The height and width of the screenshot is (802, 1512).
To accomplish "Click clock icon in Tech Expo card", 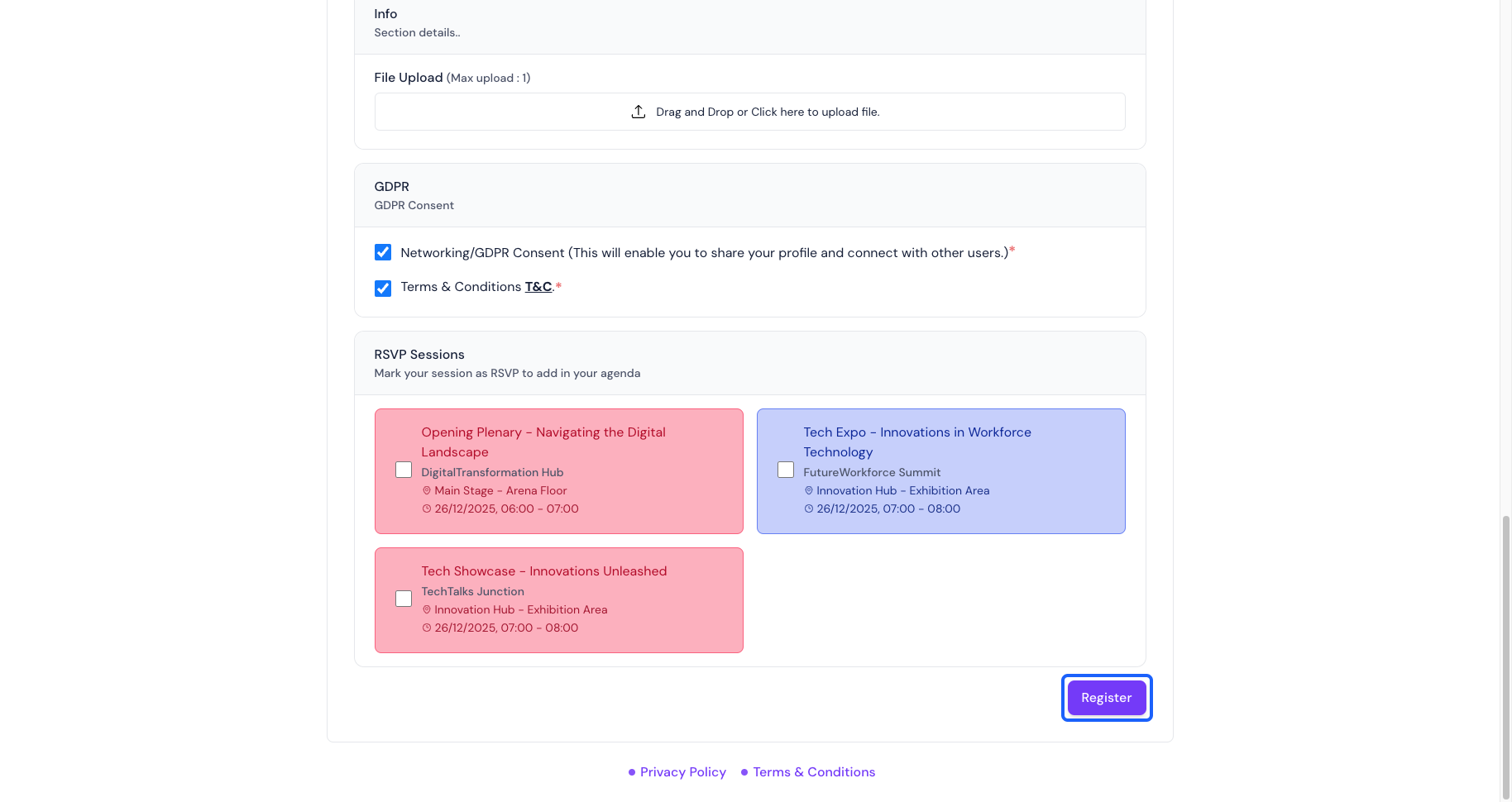I will click(x=809, y=509).
